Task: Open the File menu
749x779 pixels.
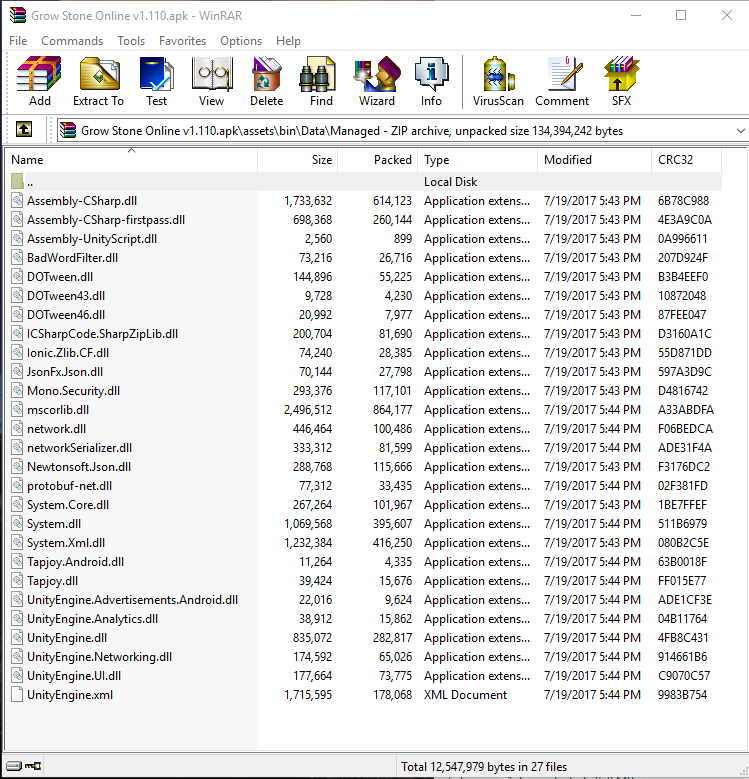Action: point(18,41)
